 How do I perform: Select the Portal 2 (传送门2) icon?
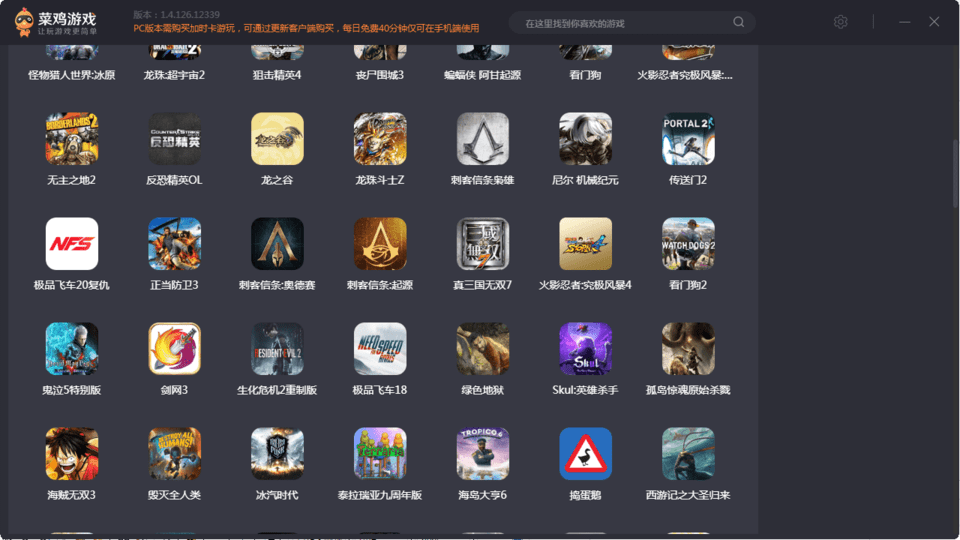pos(688,138)
